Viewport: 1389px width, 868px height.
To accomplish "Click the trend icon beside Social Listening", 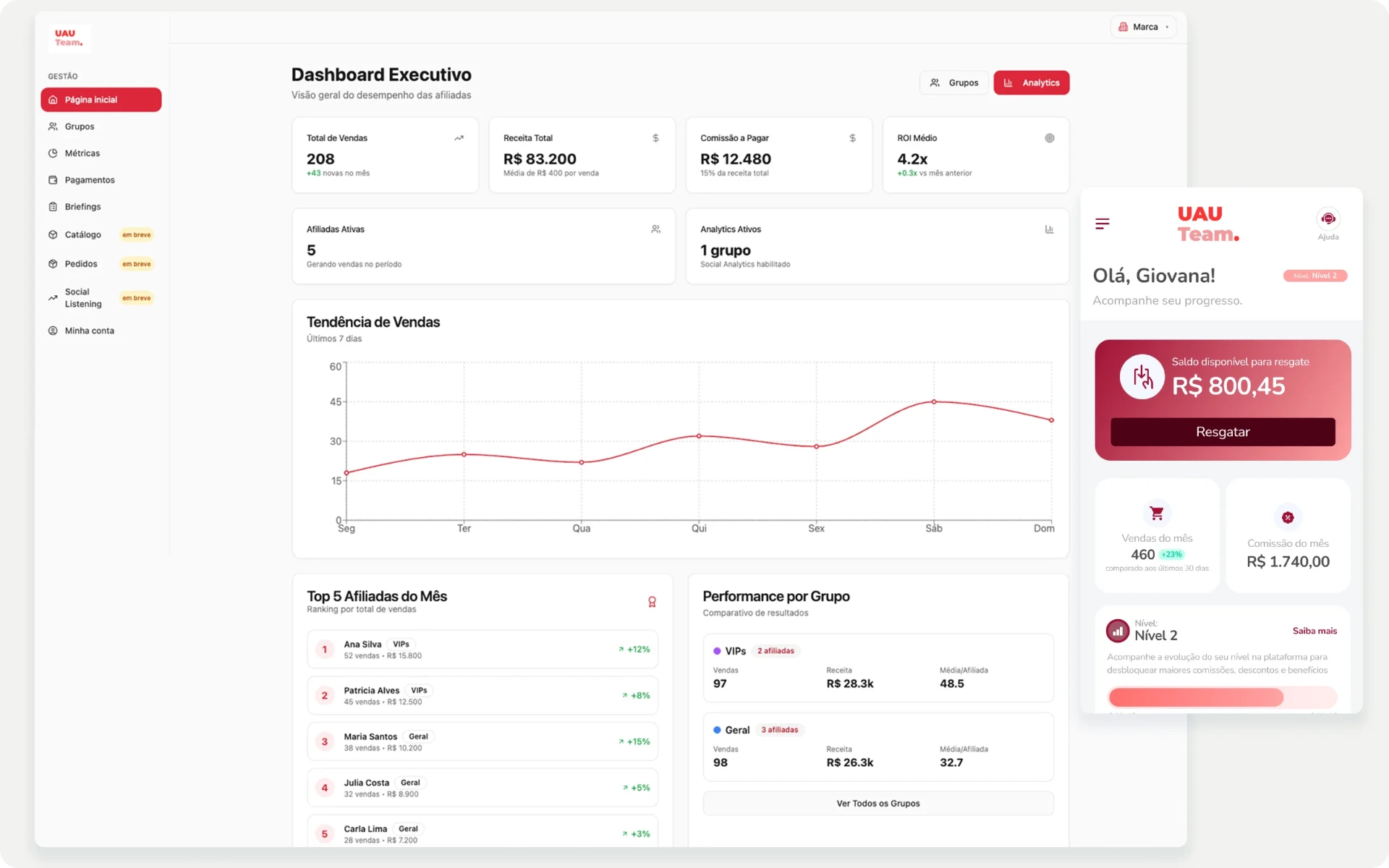I will (53, 298).
